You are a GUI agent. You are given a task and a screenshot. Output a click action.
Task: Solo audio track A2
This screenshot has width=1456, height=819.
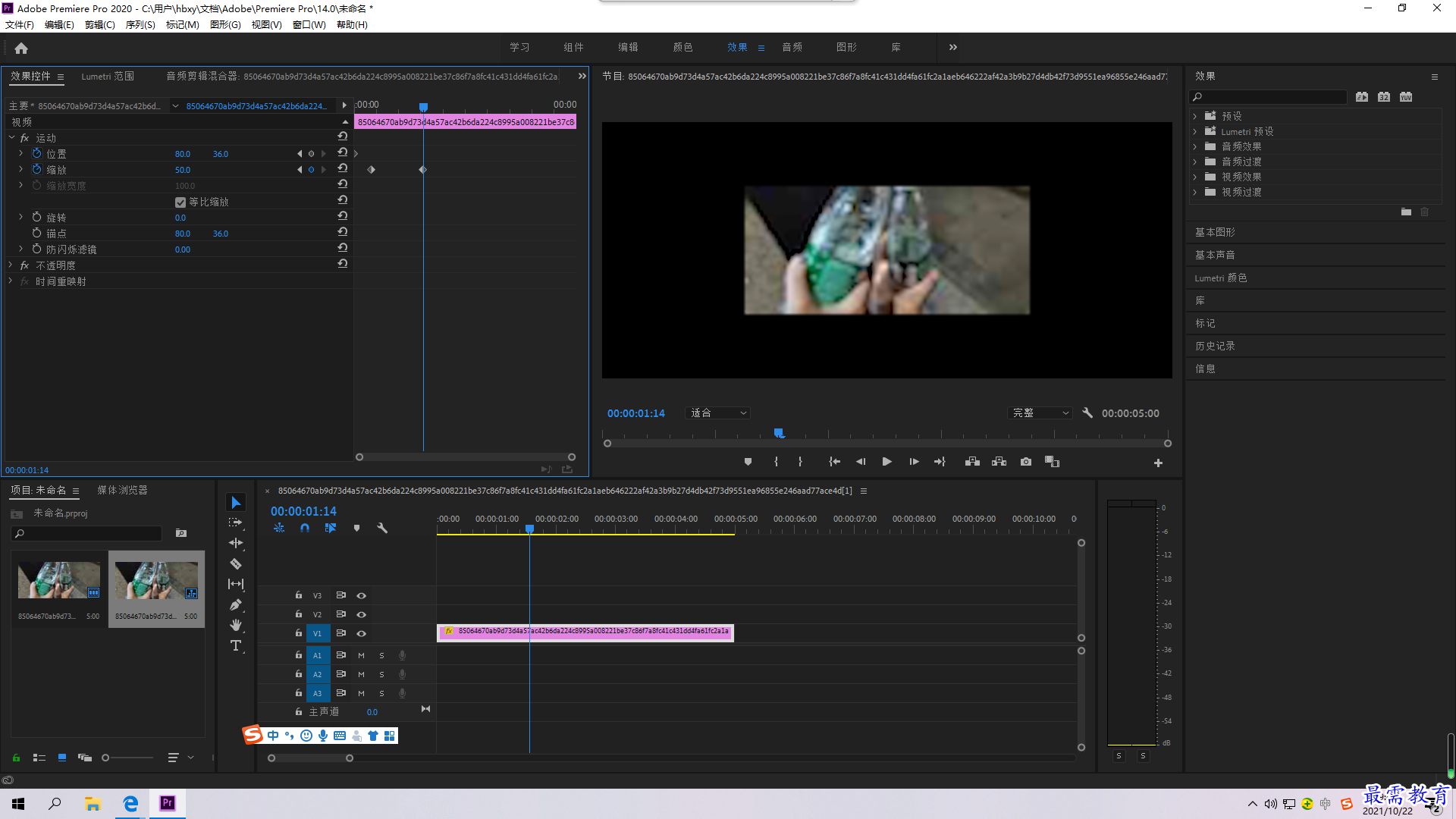tap(381, 674)
